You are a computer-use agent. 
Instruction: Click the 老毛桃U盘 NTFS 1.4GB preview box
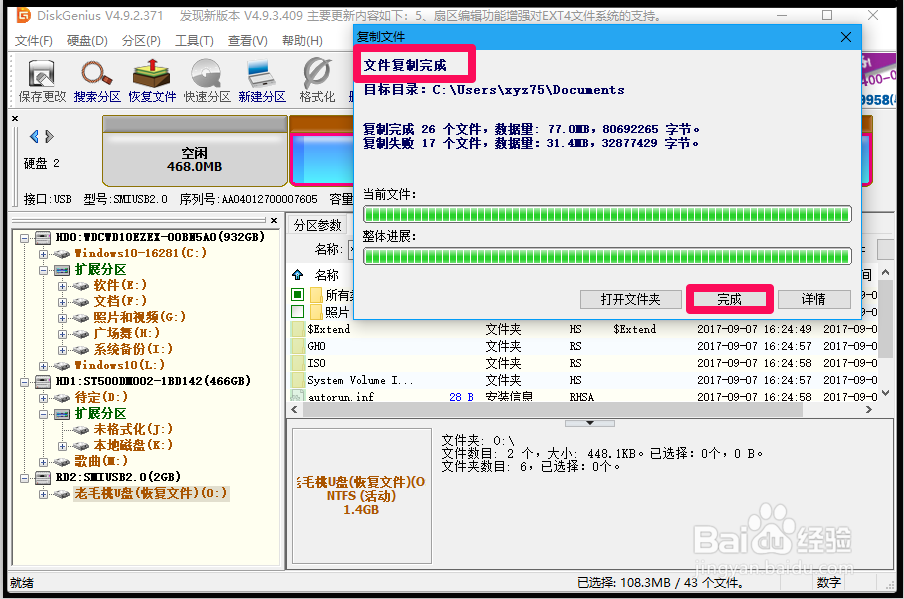361,496
